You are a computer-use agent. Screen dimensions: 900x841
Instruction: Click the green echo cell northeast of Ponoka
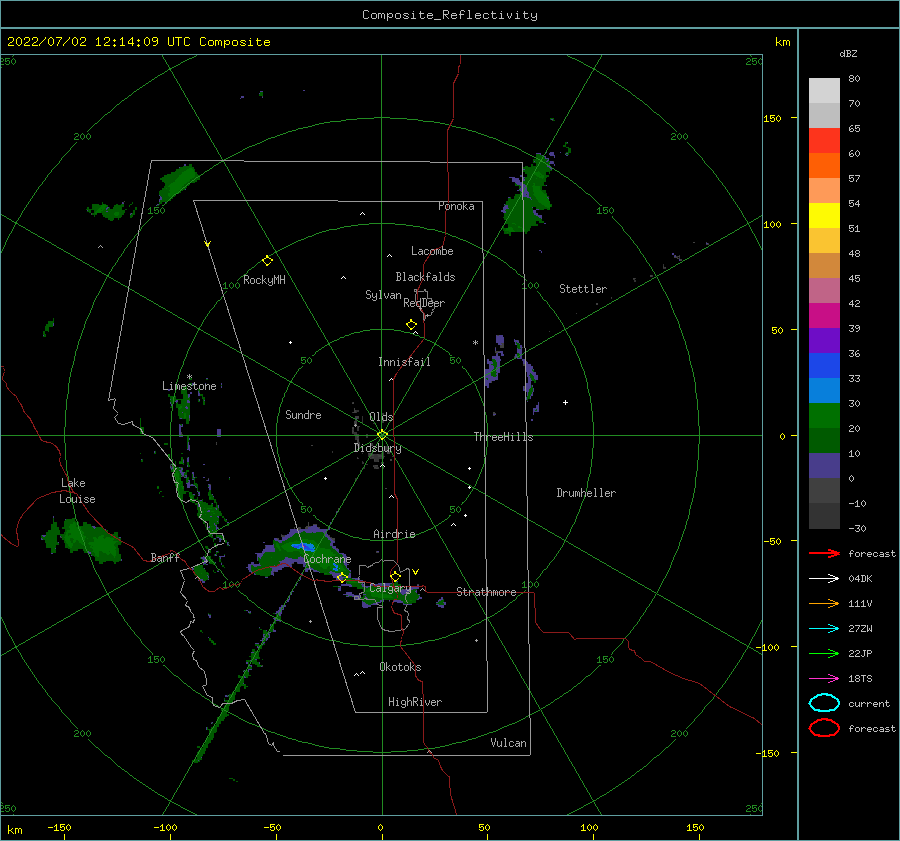click(x=528, y=195)
